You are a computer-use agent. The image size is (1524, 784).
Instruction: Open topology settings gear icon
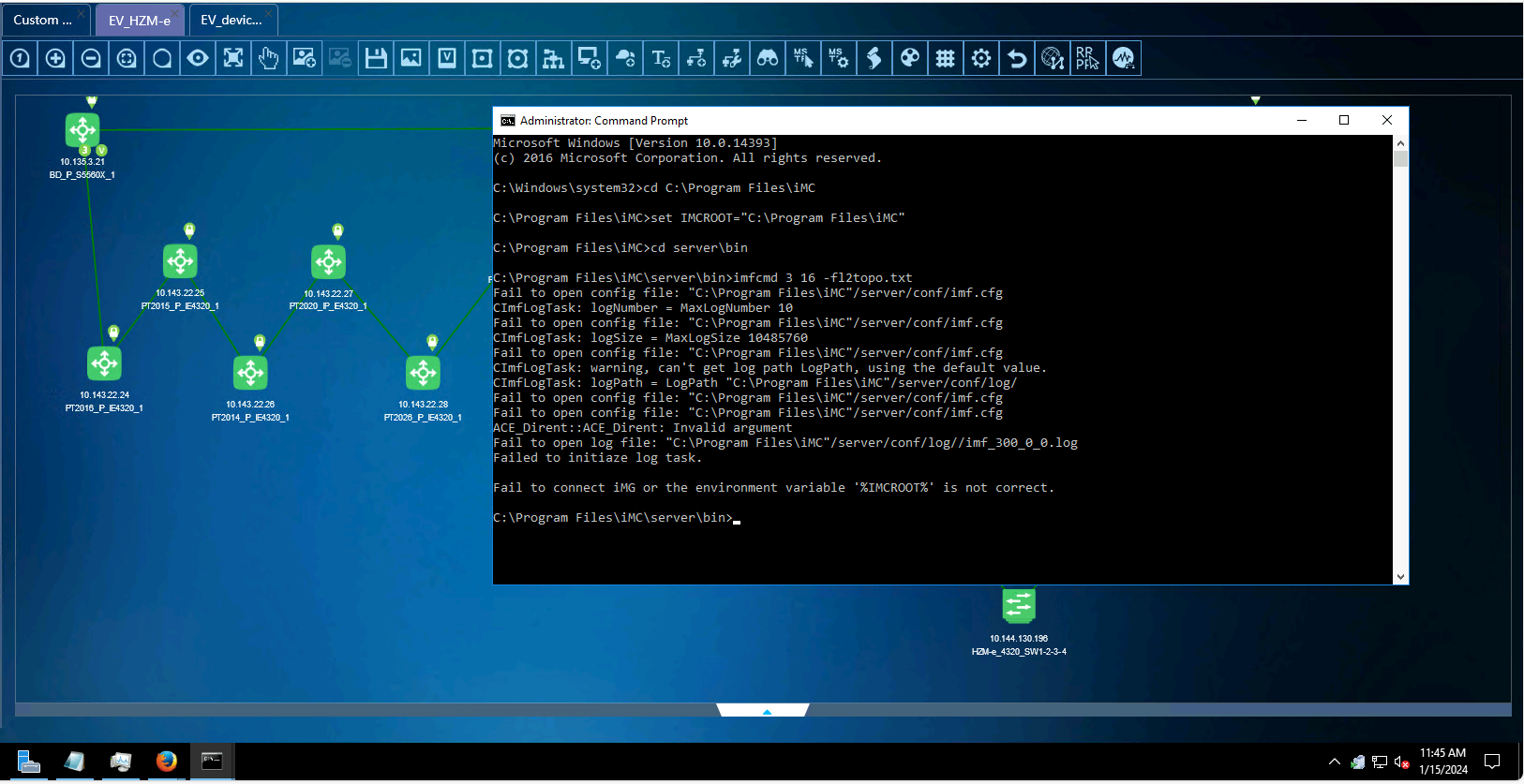click(981, 58)
